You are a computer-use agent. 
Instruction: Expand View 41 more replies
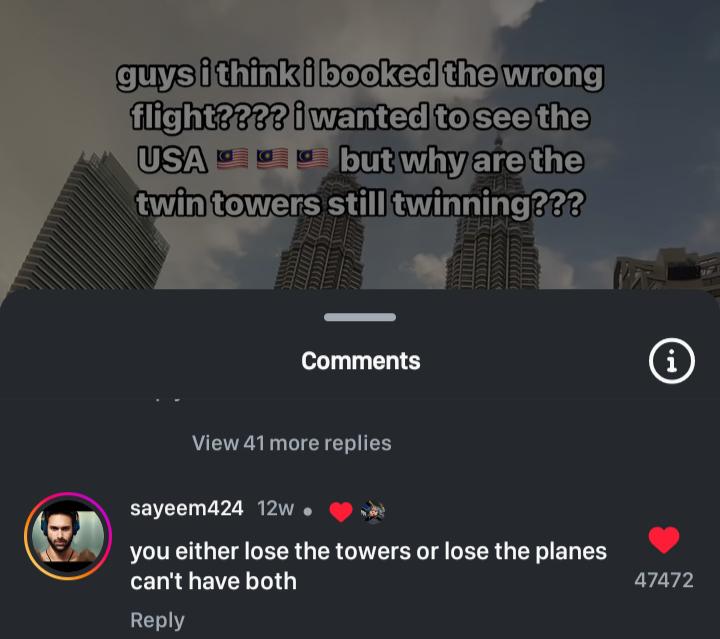(292, 443)
